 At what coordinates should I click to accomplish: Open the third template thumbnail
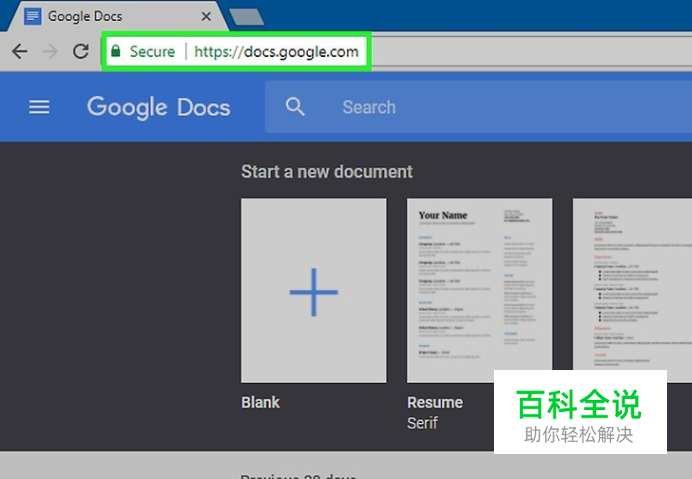(x=632, y=285)
